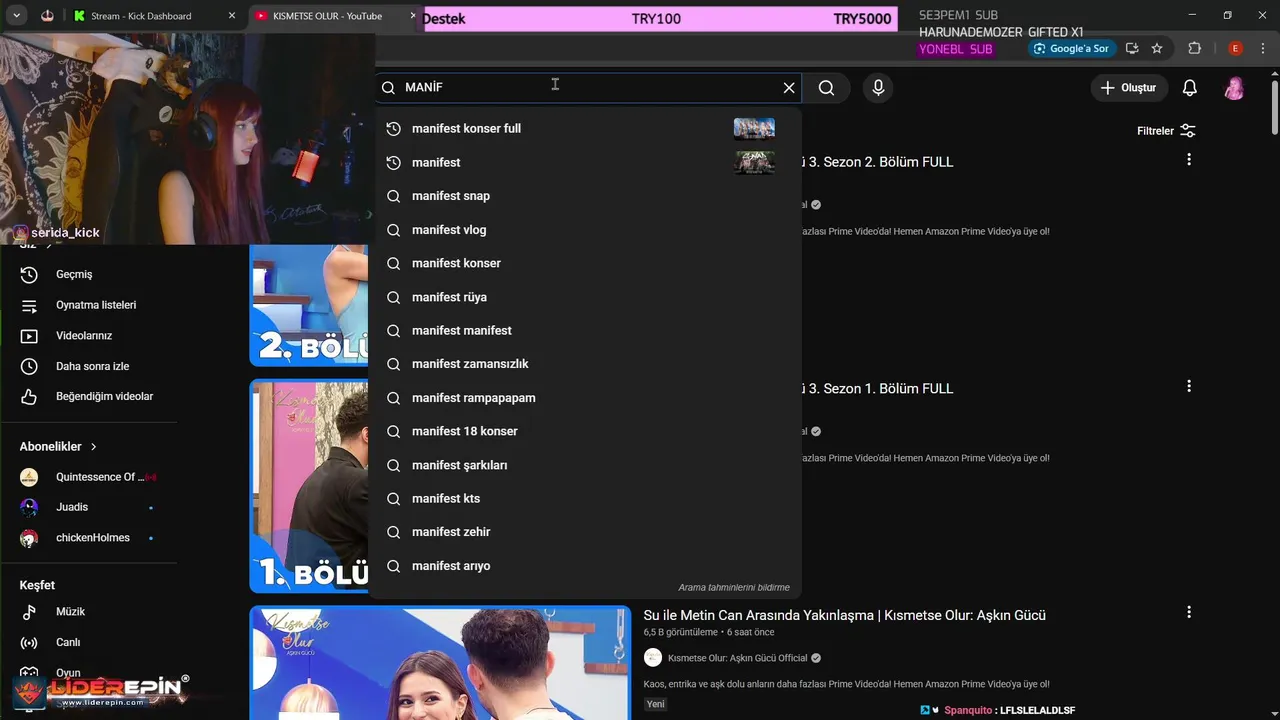The image size is (1280, 720).
Task: Open browser tab search dropdown arrow
Action: pyautogui.click(x=16, y=16)
